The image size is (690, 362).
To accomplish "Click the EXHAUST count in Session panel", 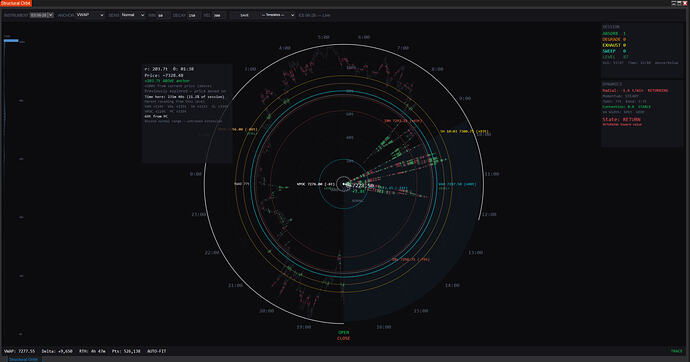I will pyautogui.click(x=614, y=45).
